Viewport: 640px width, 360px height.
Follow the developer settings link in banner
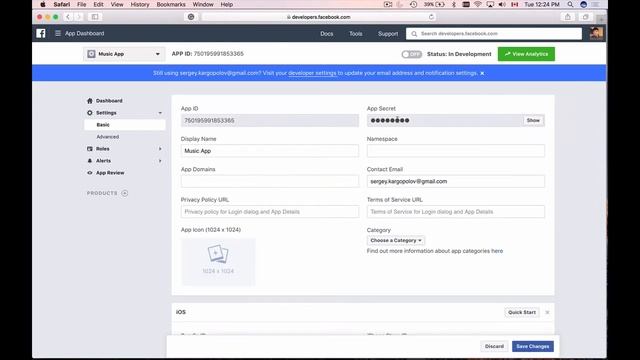312,73
